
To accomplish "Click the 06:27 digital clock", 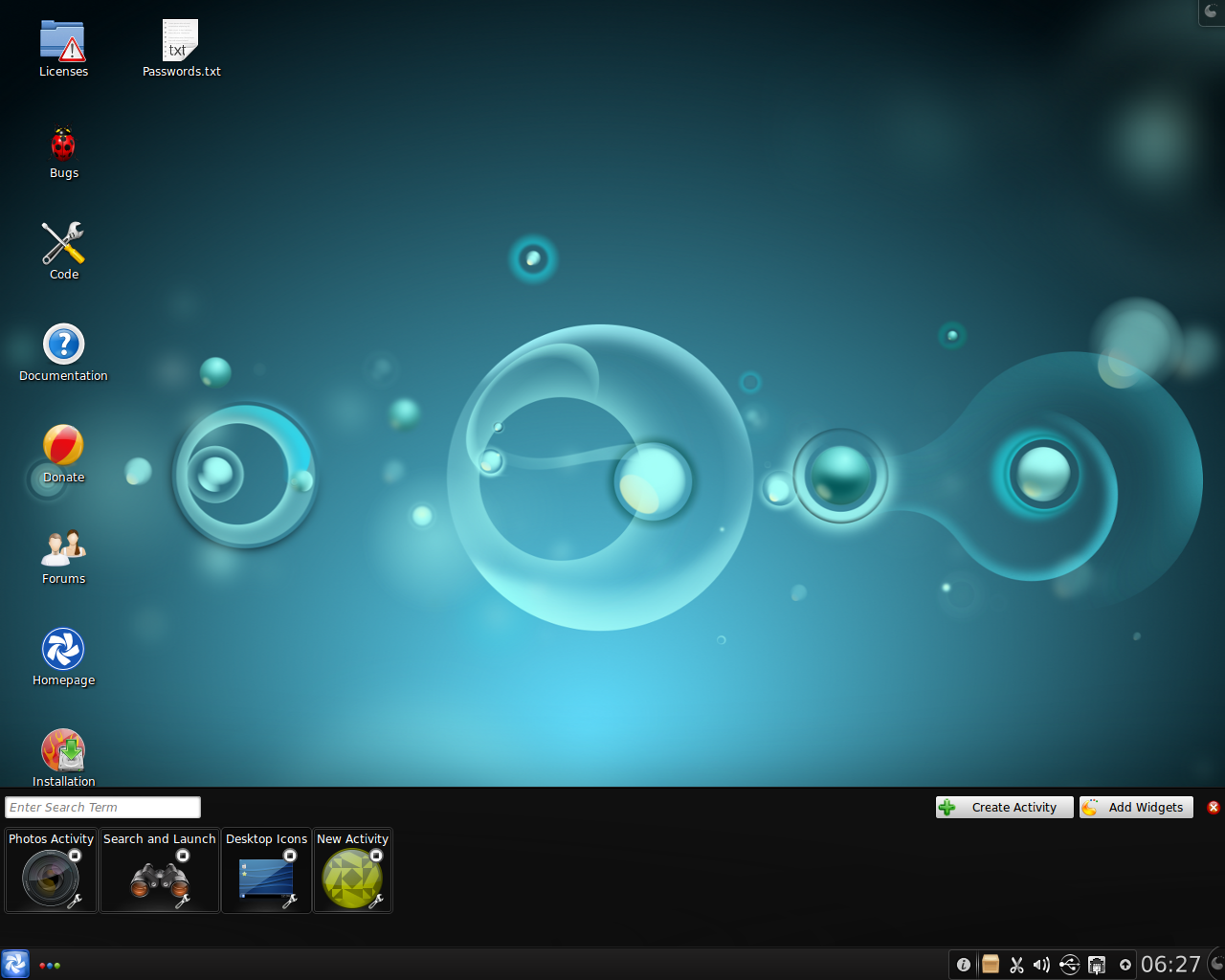I will click(1170, 964).
